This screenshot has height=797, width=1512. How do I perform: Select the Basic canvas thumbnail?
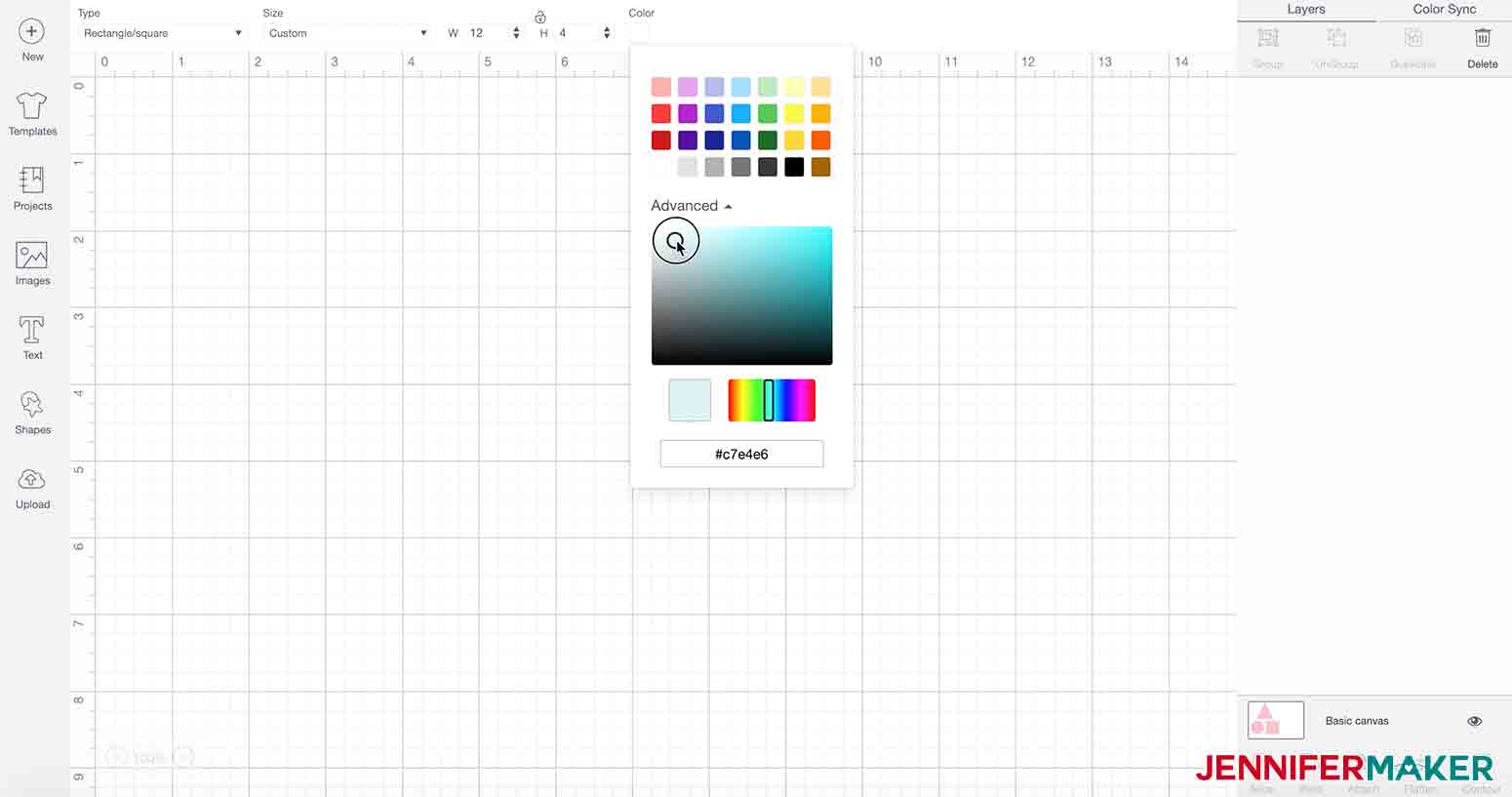coord(1276,720)
